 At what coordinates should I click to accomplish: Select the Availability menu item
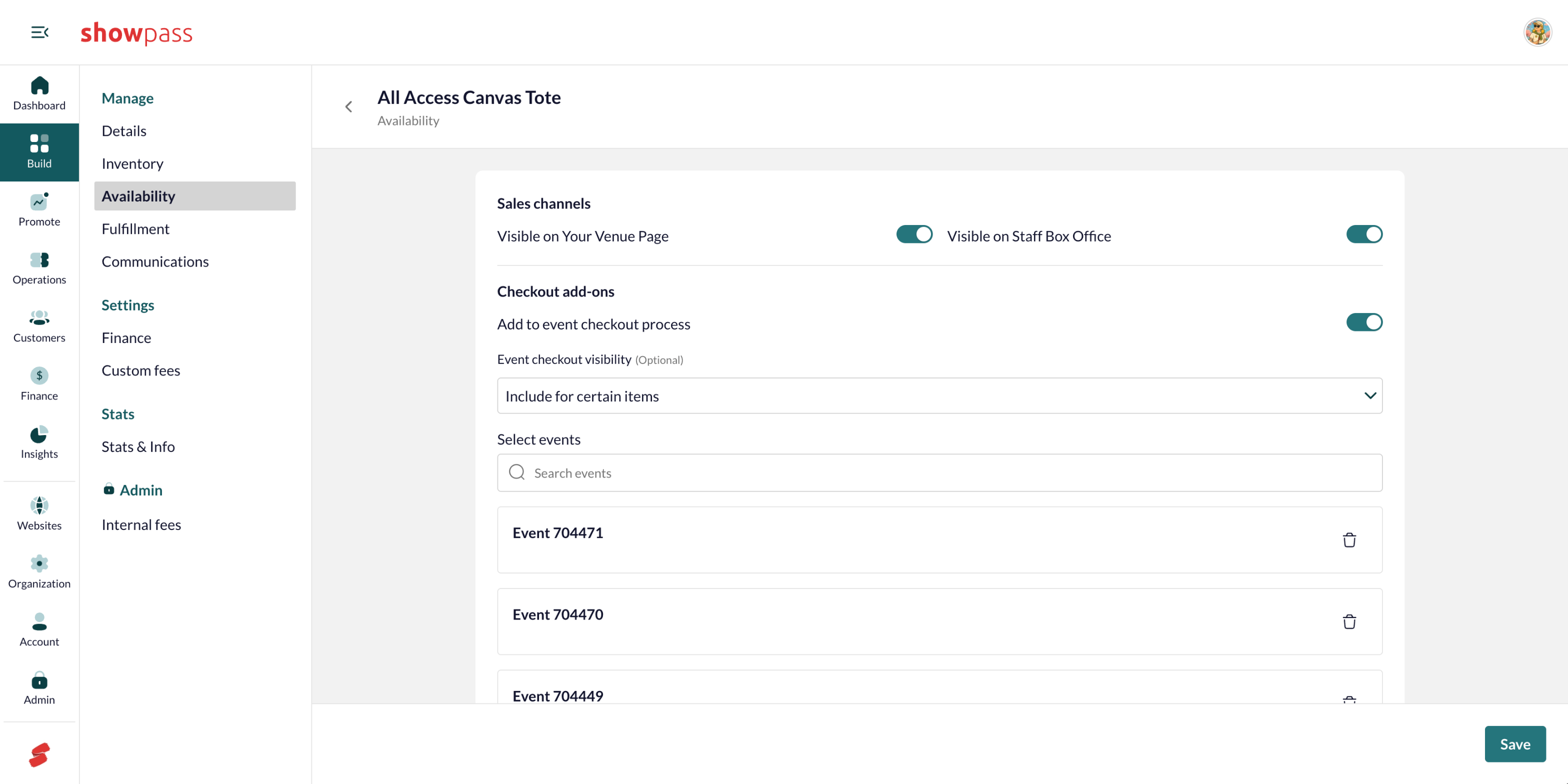coord(195,196)
